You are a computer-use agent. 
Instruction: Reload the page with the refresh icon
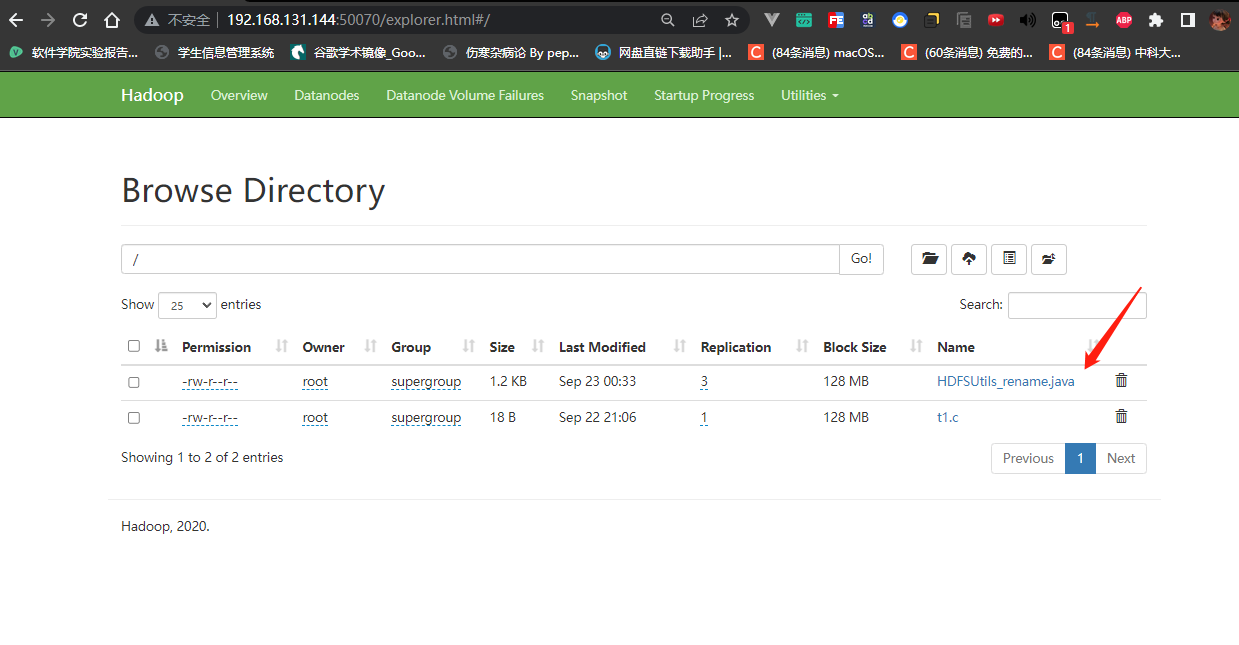[80, 20]
